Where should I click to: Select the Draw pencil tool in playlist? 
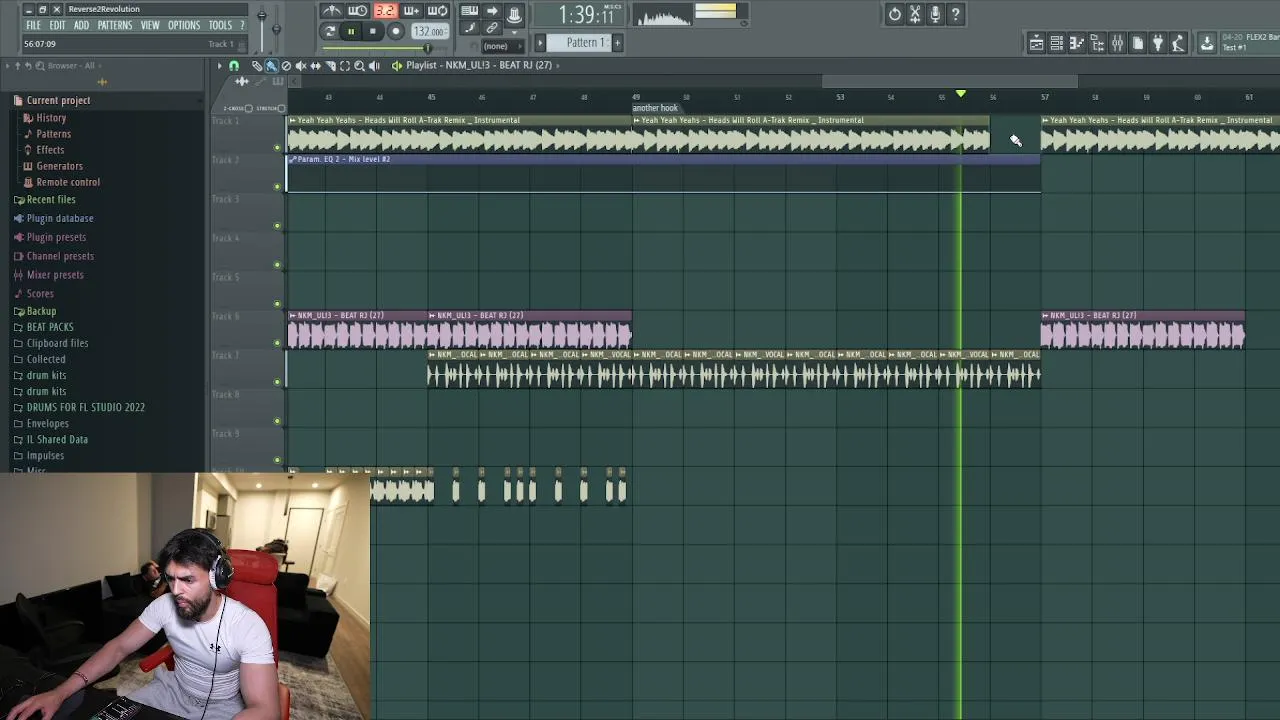point(256,65)
